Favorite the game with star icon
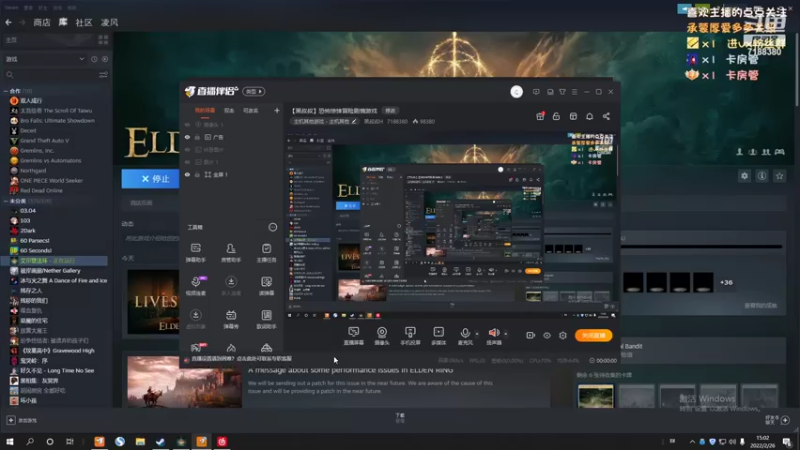Image resolution: width=800 pixels, height=450 pixels. 779,176
